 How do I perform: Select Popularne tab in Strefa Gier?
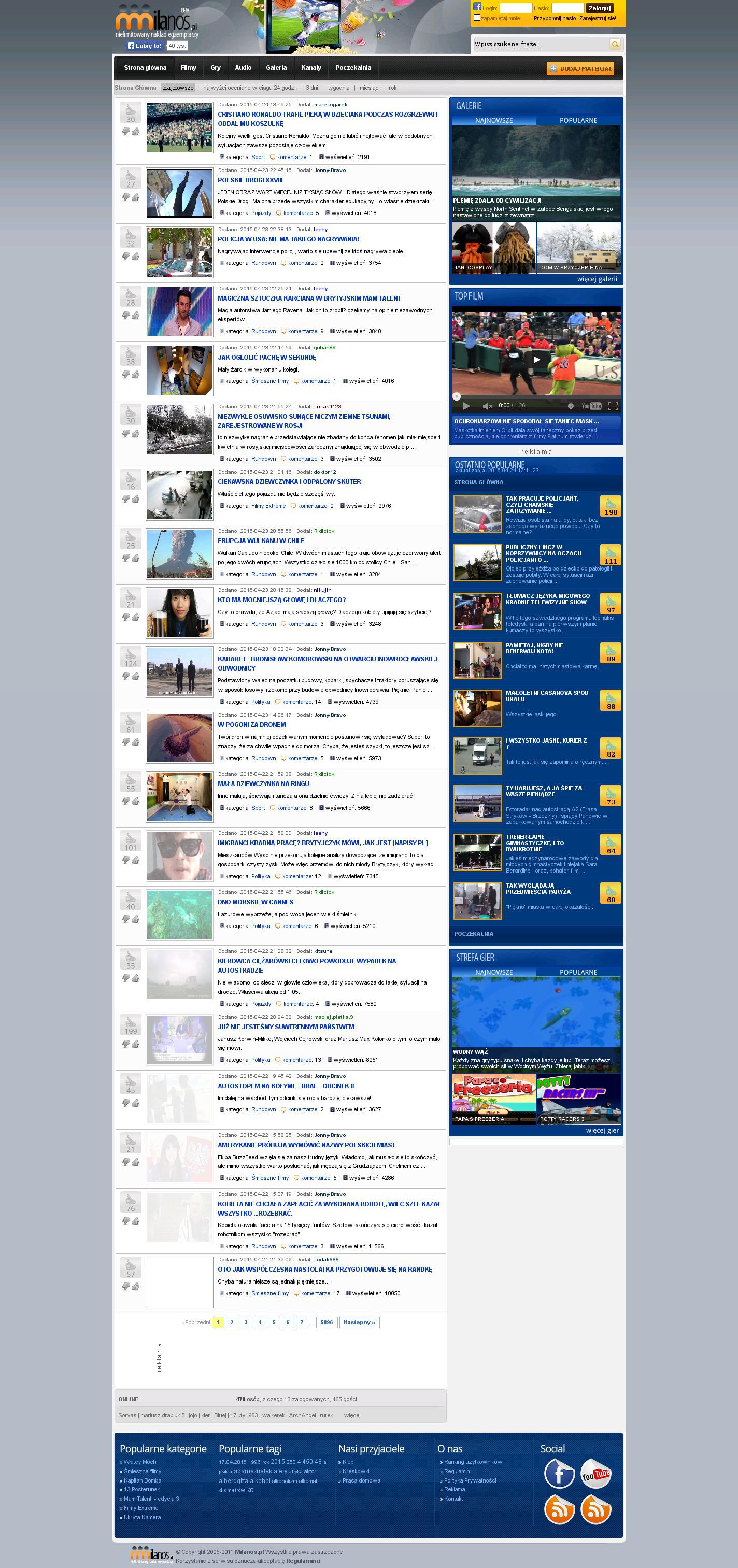pos(578,972)
